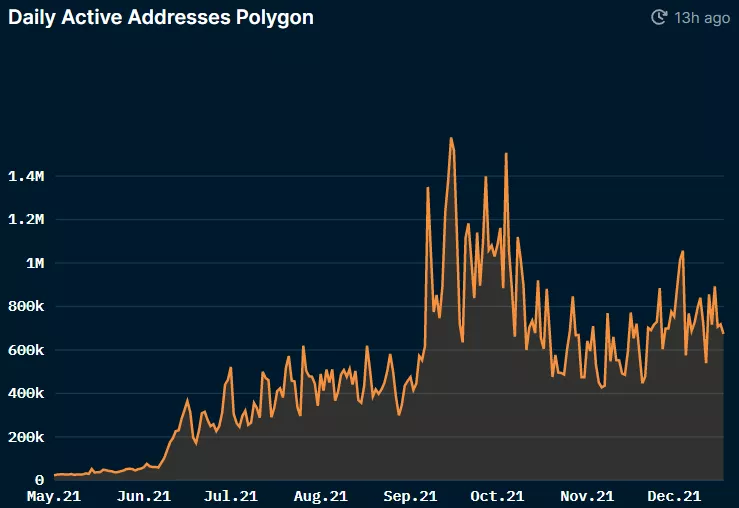Click the Aug.21 x-axis label

point(321,496)
